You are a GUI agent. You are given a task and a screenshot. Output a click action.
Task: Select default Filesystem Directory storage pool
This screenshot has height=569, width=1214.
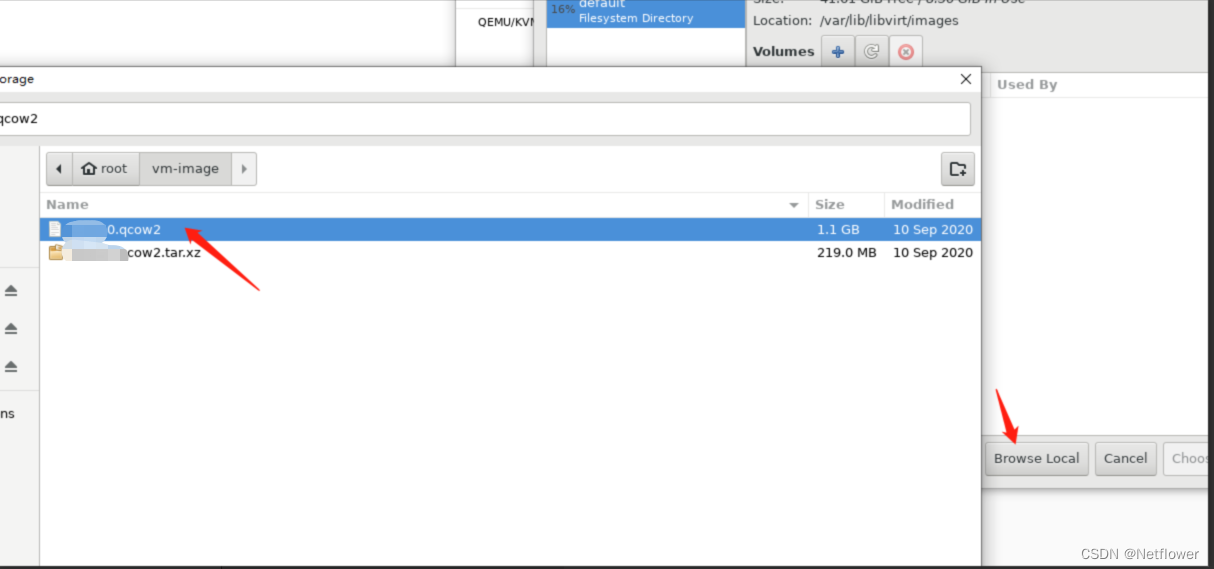tap(646, 13)
